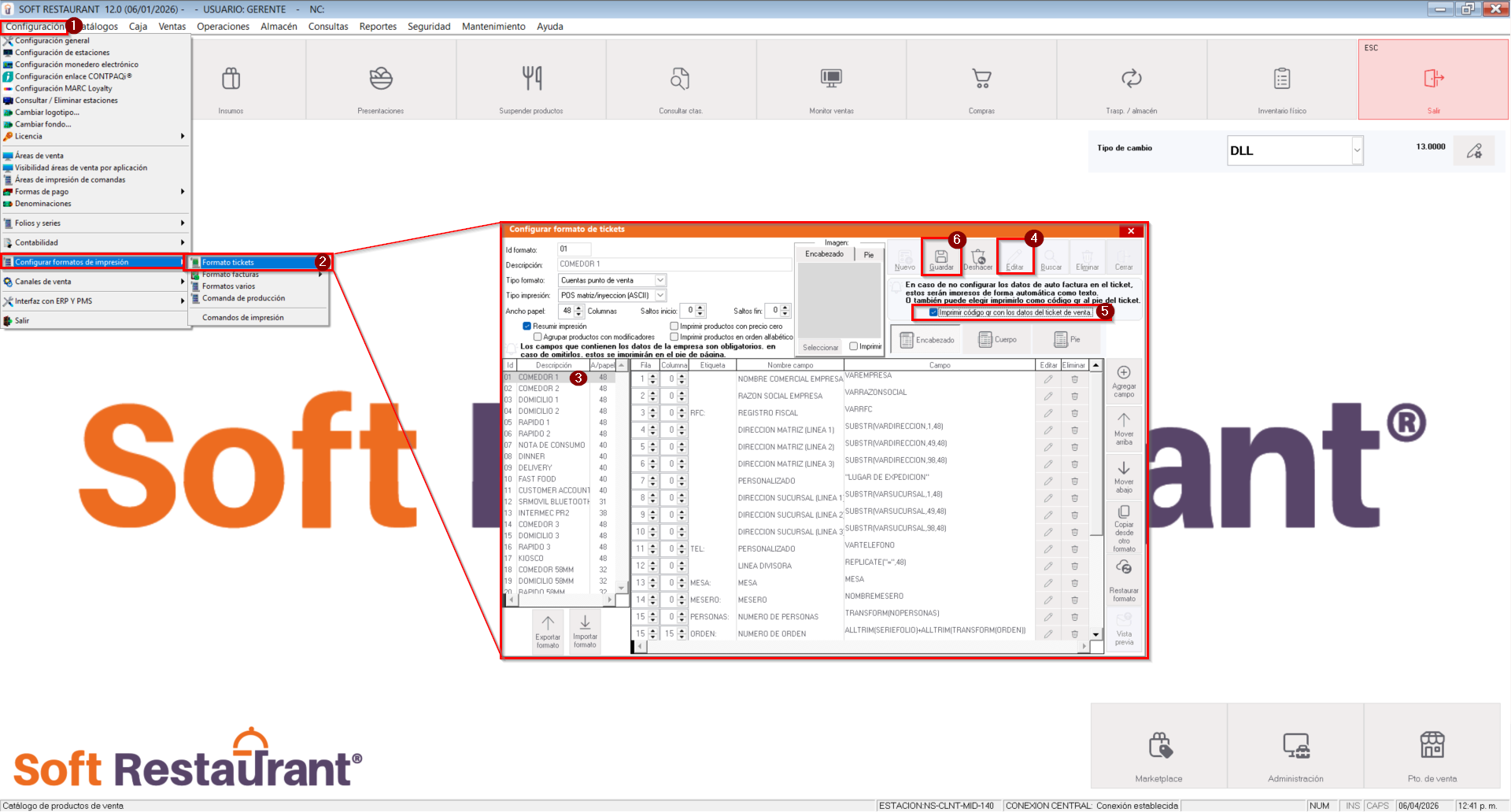Toggle the Resumir impresión checkbox
The width and height of the screenshot is (1511, 812).
[x=527, y=326]
